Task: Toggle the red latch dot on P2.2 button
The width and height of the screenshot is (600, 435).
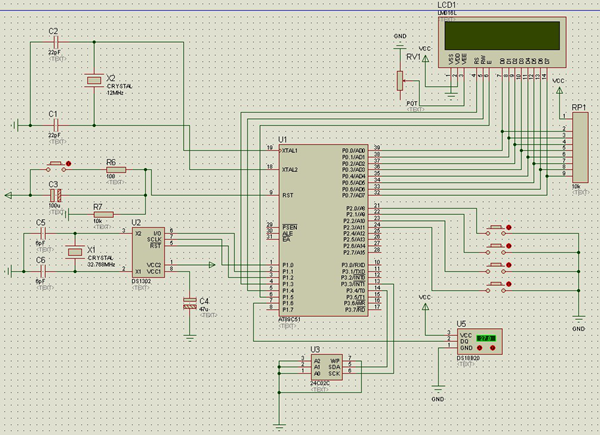Action: tap(509, 265)
